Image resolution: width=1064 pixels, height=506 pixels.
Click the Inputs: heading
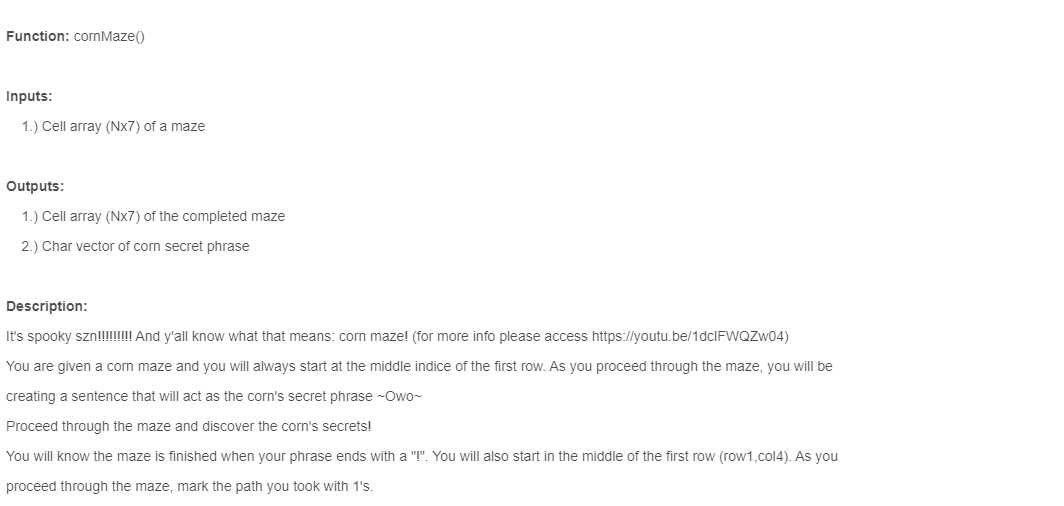tap(29, 96)
